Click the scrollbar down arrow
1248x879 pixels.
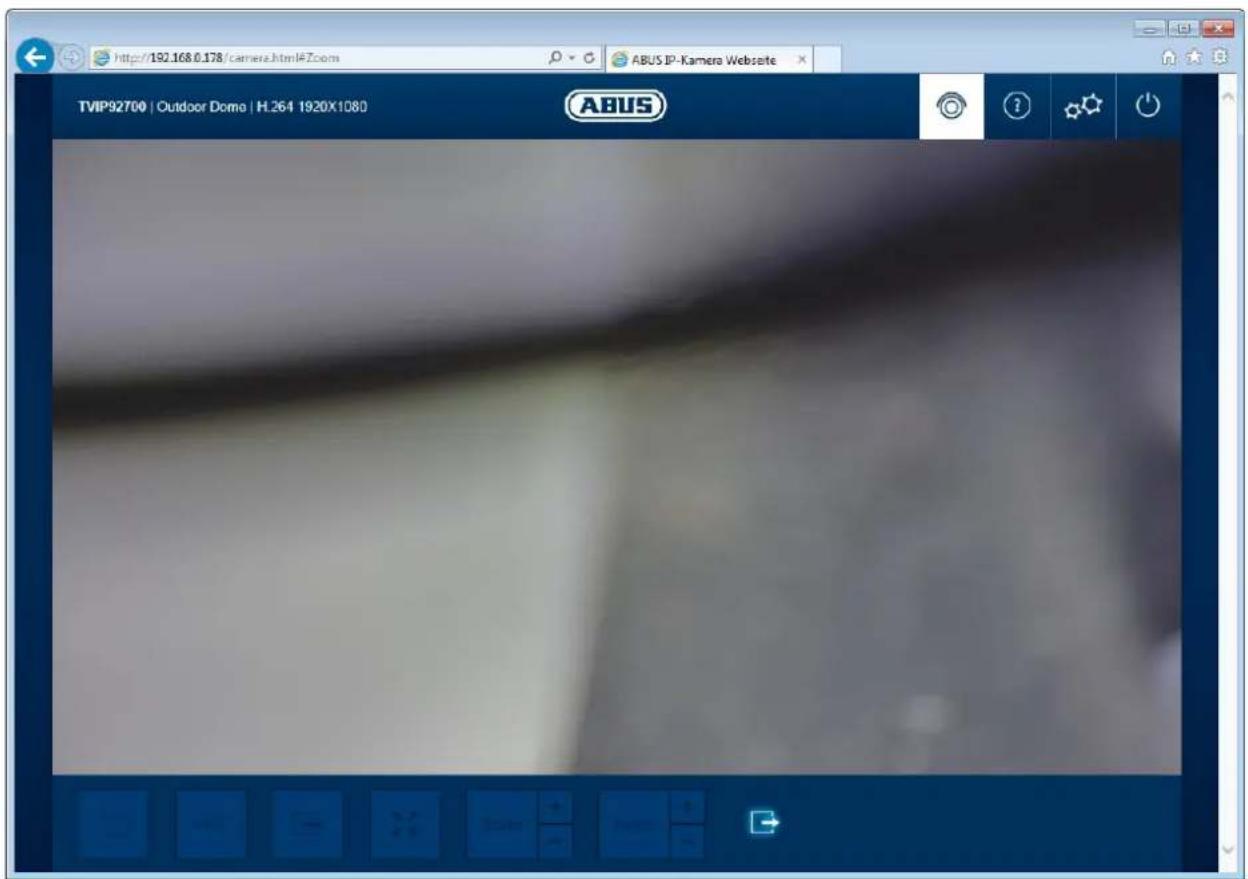coord(1228,848)
